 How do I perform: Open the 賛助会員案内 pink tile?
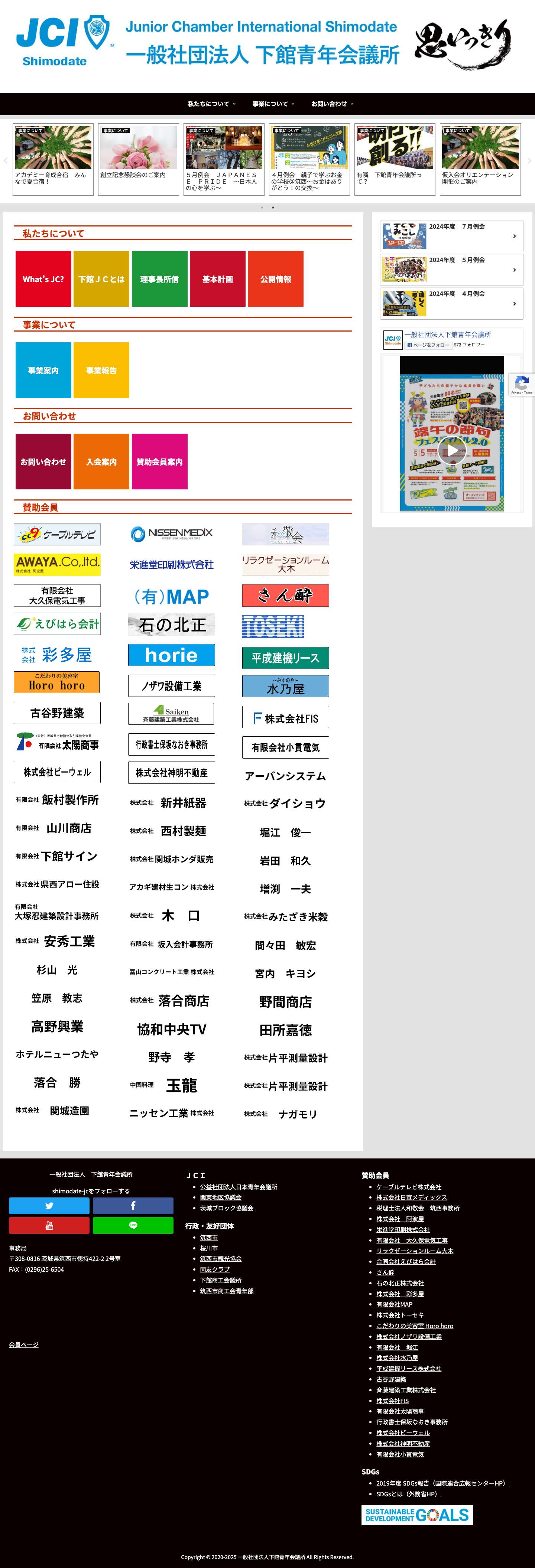pos(160,462)
